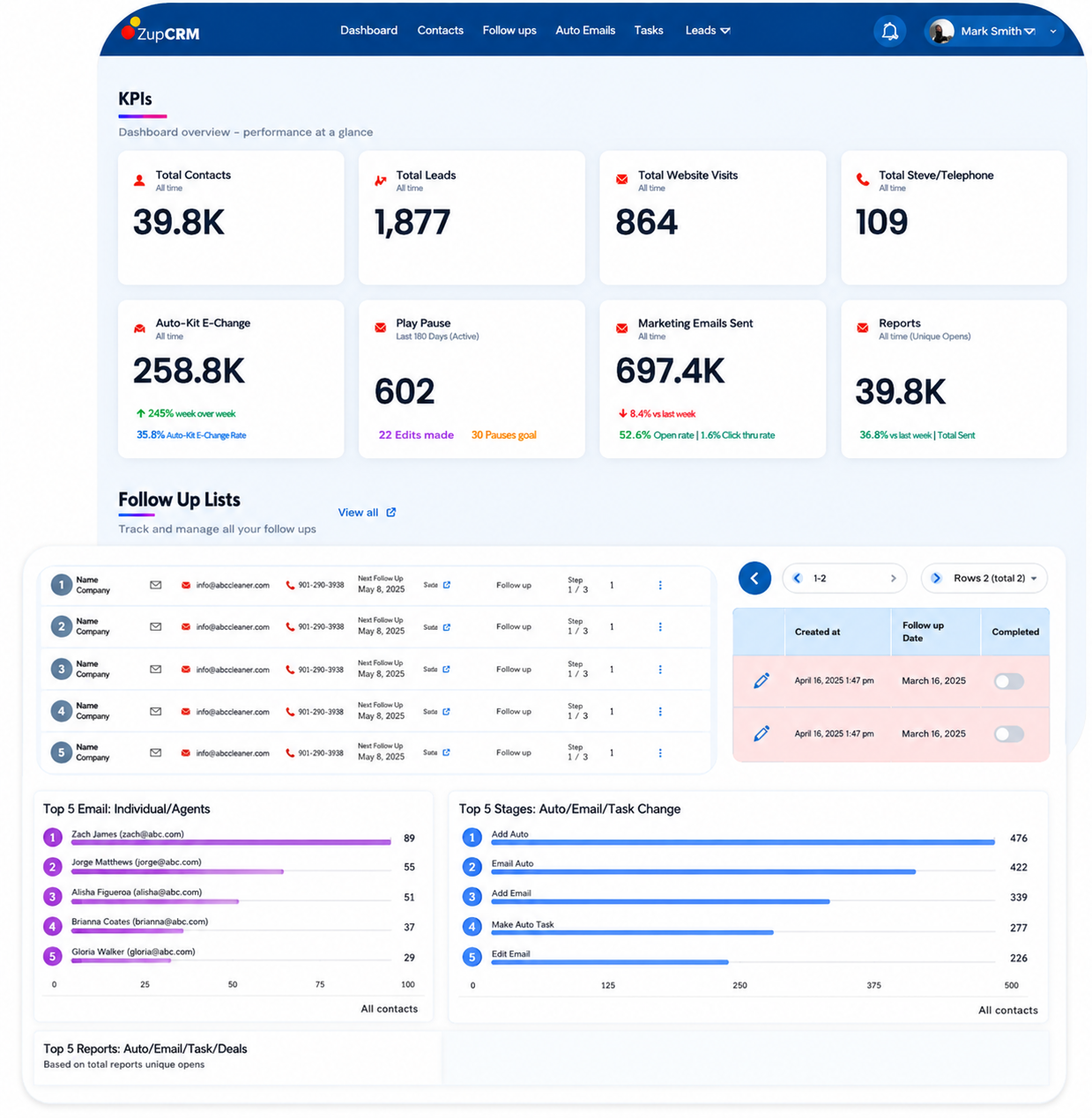Open the Rows 2 (total 2) dropdown
1092x1118 pixels.
click(984, 578)
